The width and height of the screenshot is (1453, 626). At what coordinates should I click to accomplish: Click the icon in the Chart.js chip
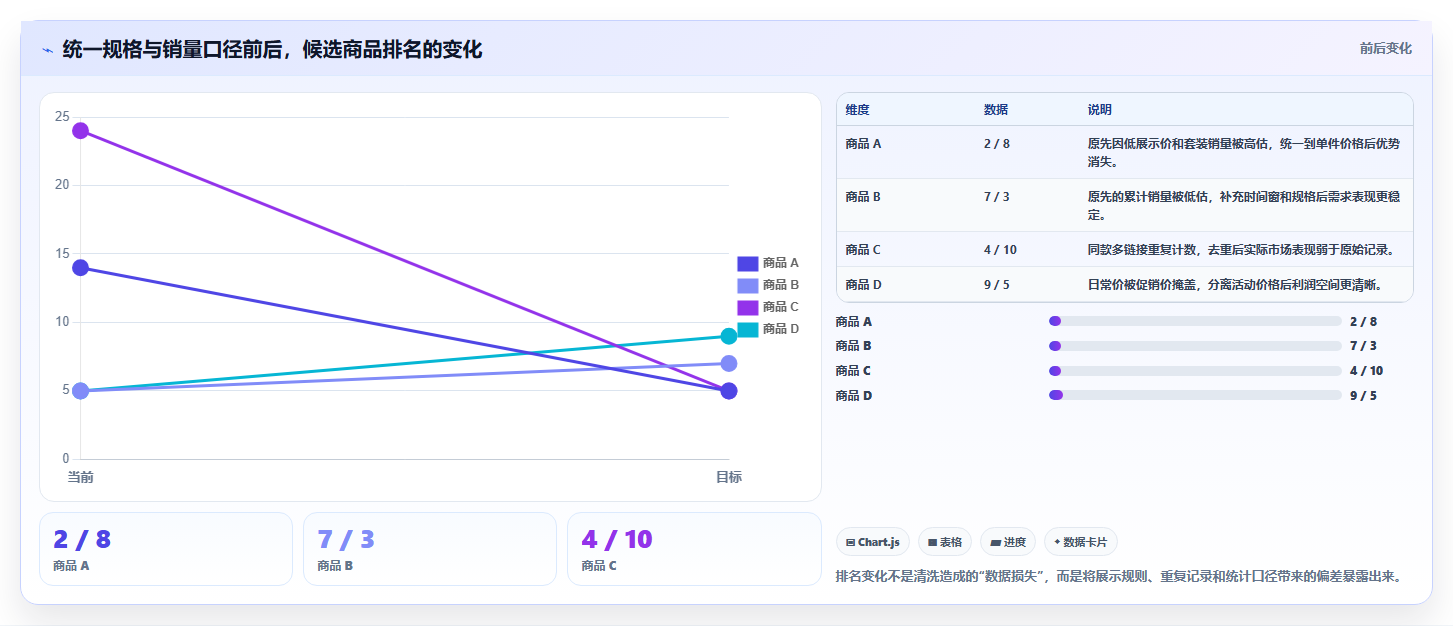pyautogui.click(x=850, y=543)
